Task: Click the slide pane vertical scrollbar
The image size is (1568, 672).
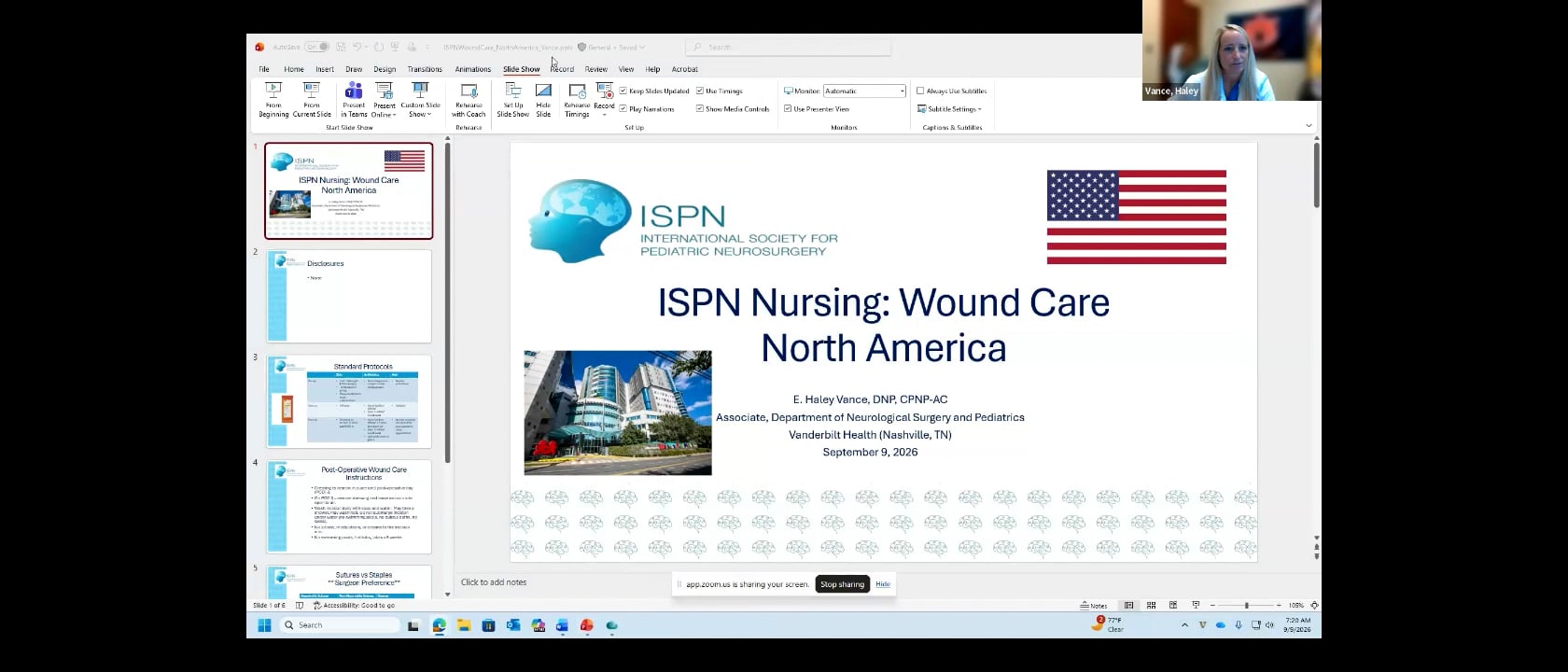Action: pos(1316,175)
